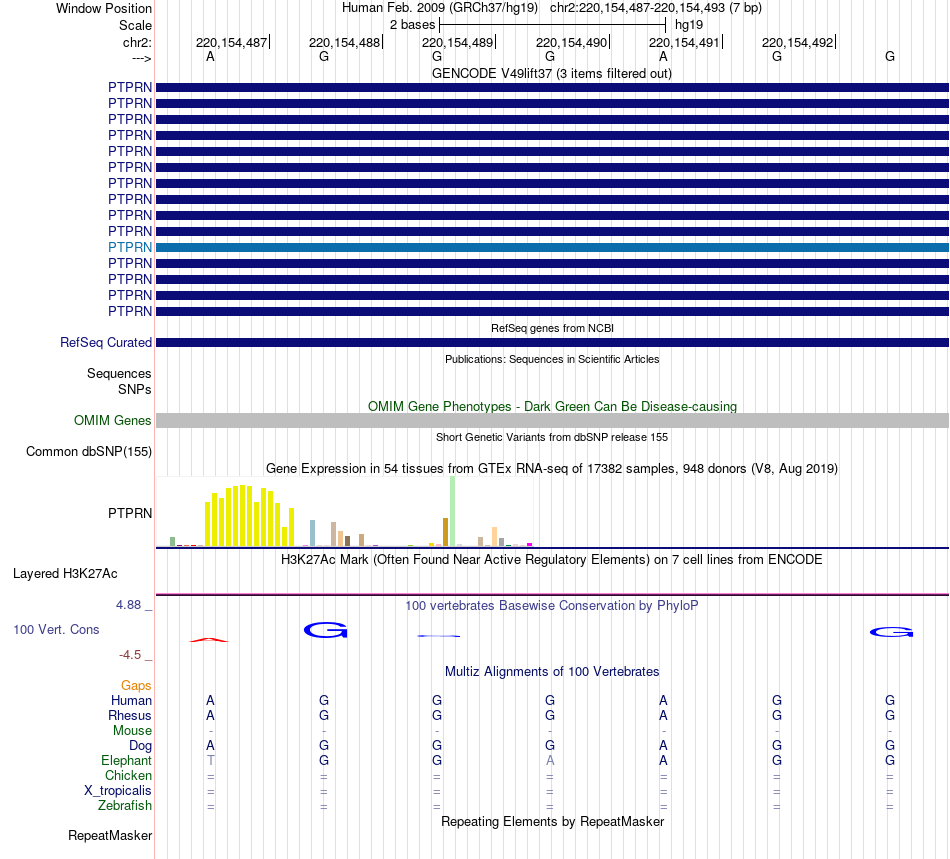Click the light-blue highlighted PTPRN transcript label
Image resolution: width=950 pixels, height=859 pixels.
pos(130,247)
